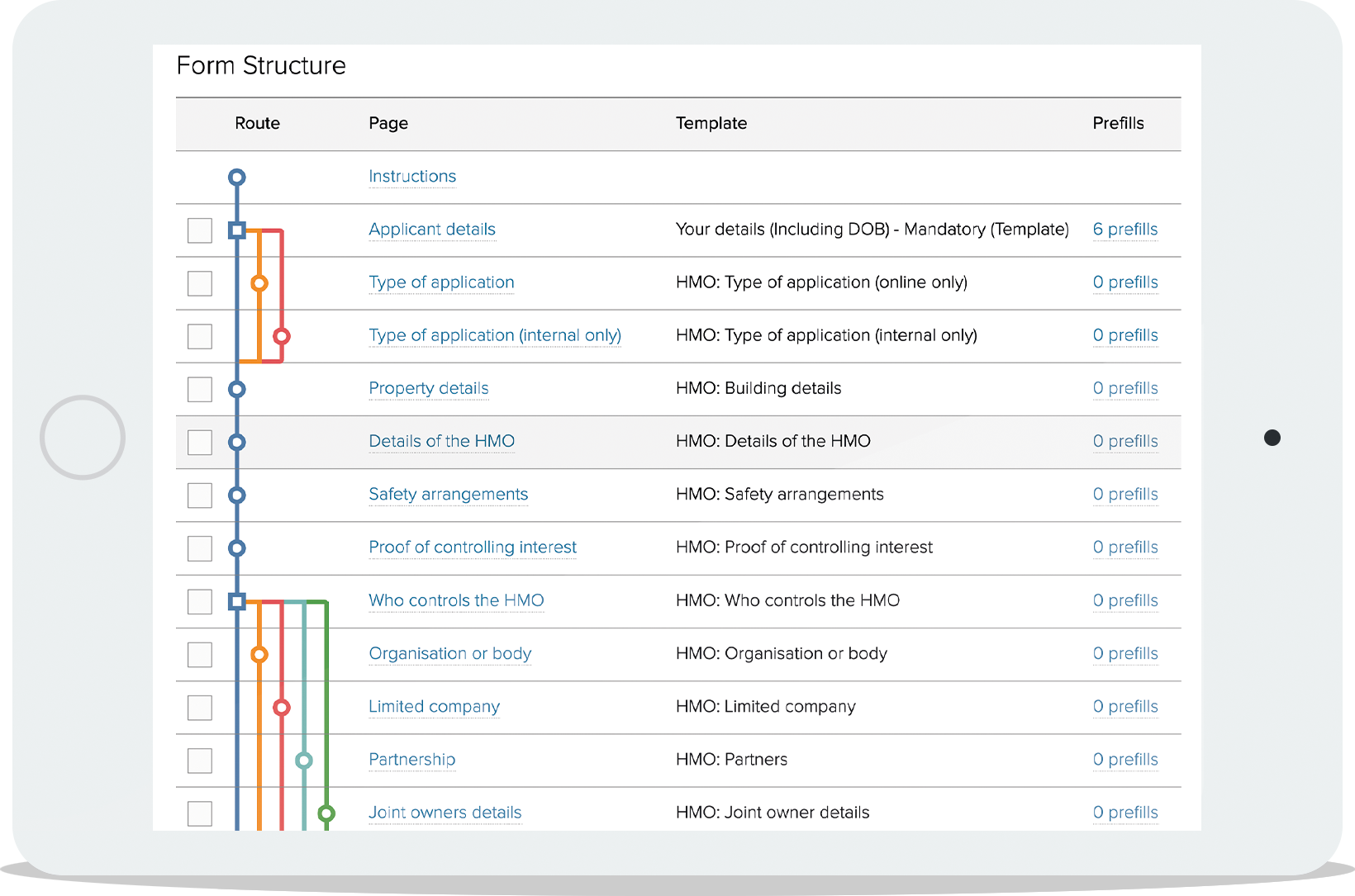Open the 0 prefills link for Property details

tap(1125, 388)
